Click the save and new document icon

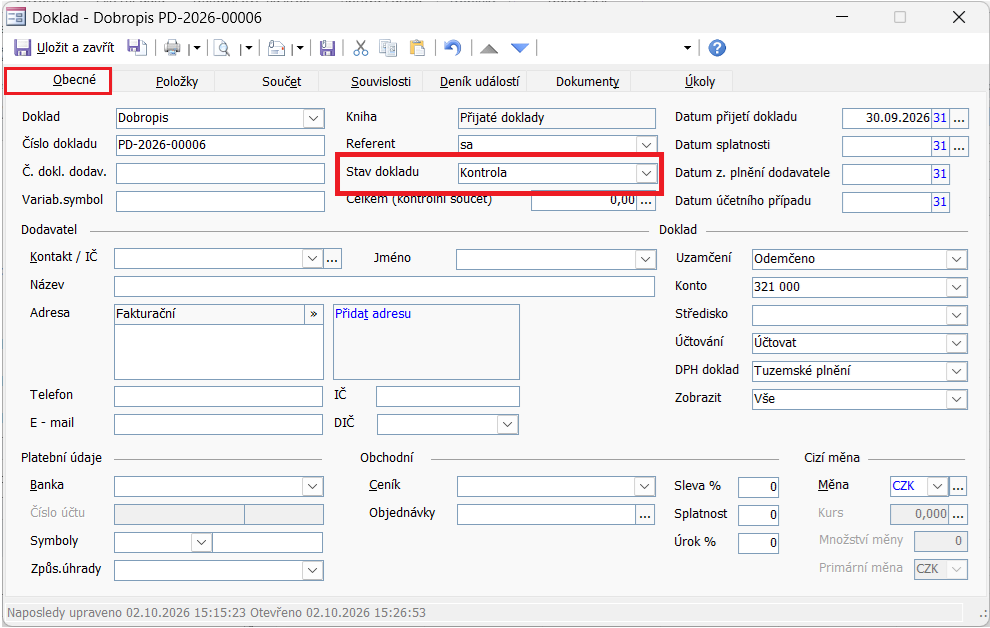pos(137,48)
